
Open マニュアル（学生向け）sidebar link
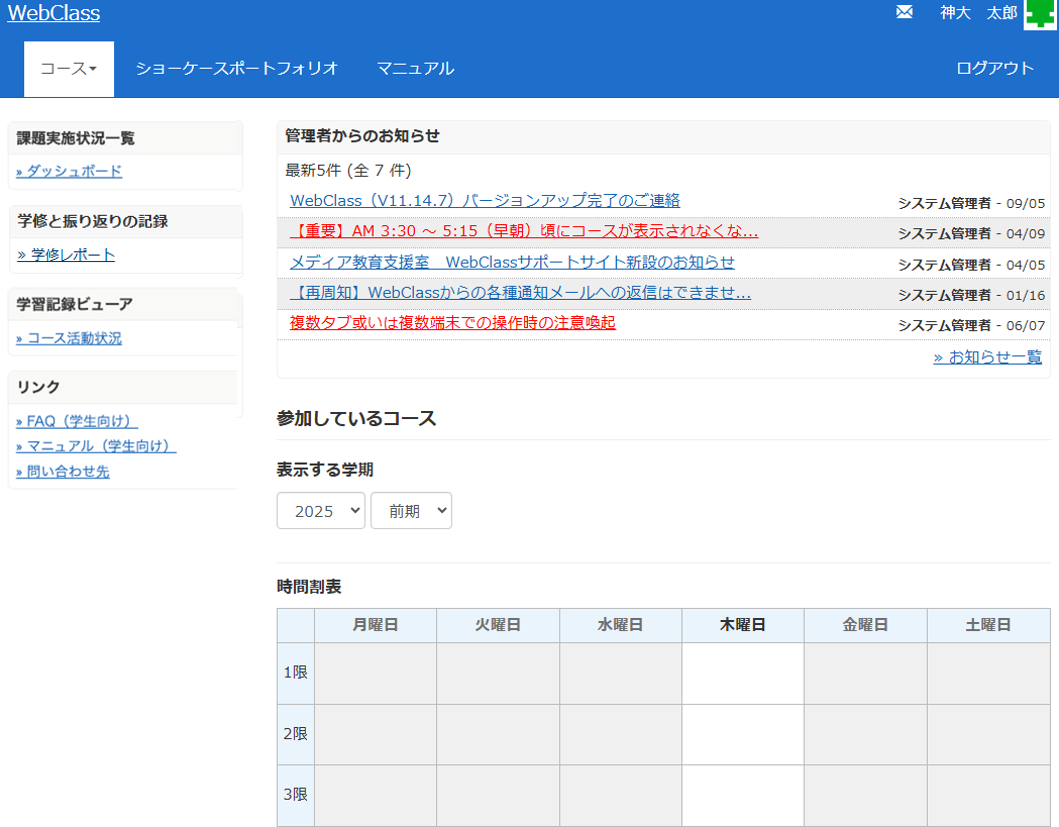click(96, 446)
